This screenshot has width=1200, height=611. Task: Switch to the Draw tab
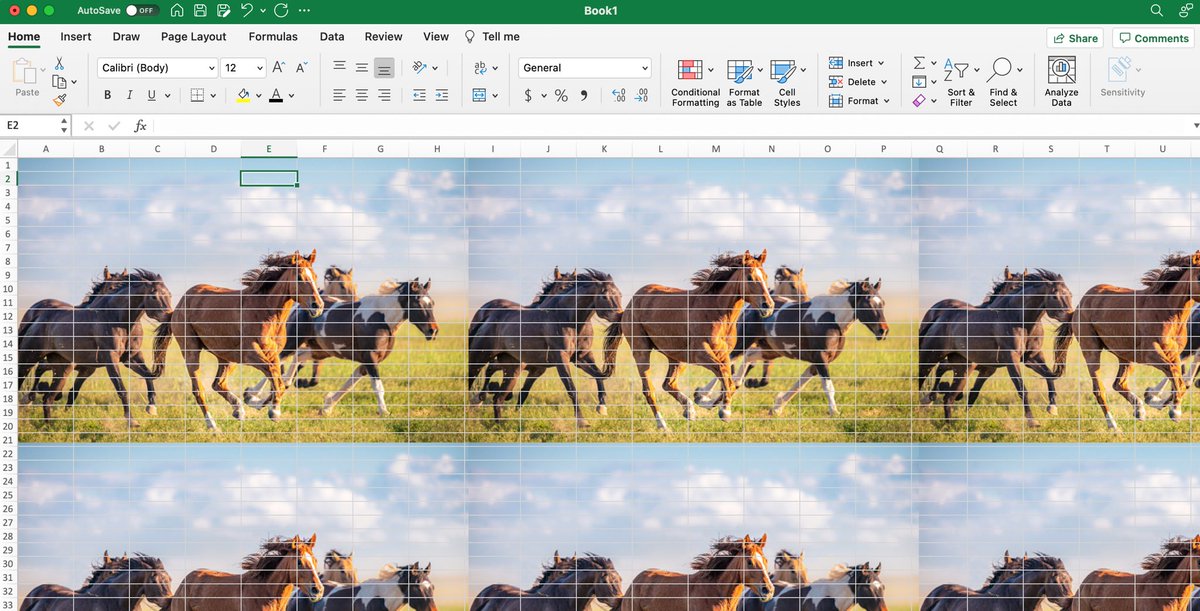click(126, 36)
